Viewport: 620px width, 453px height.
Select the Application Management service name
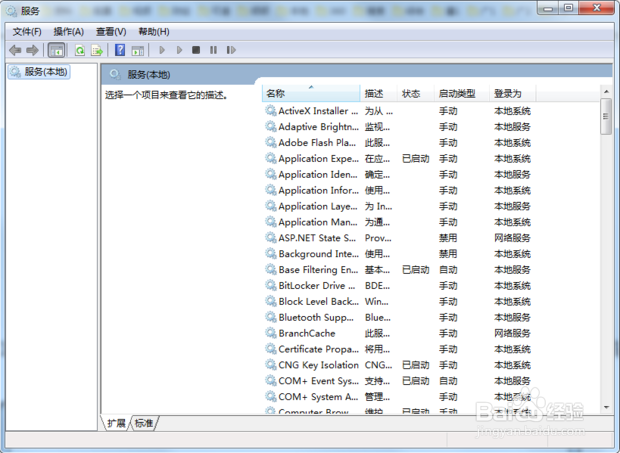(318, 222)
